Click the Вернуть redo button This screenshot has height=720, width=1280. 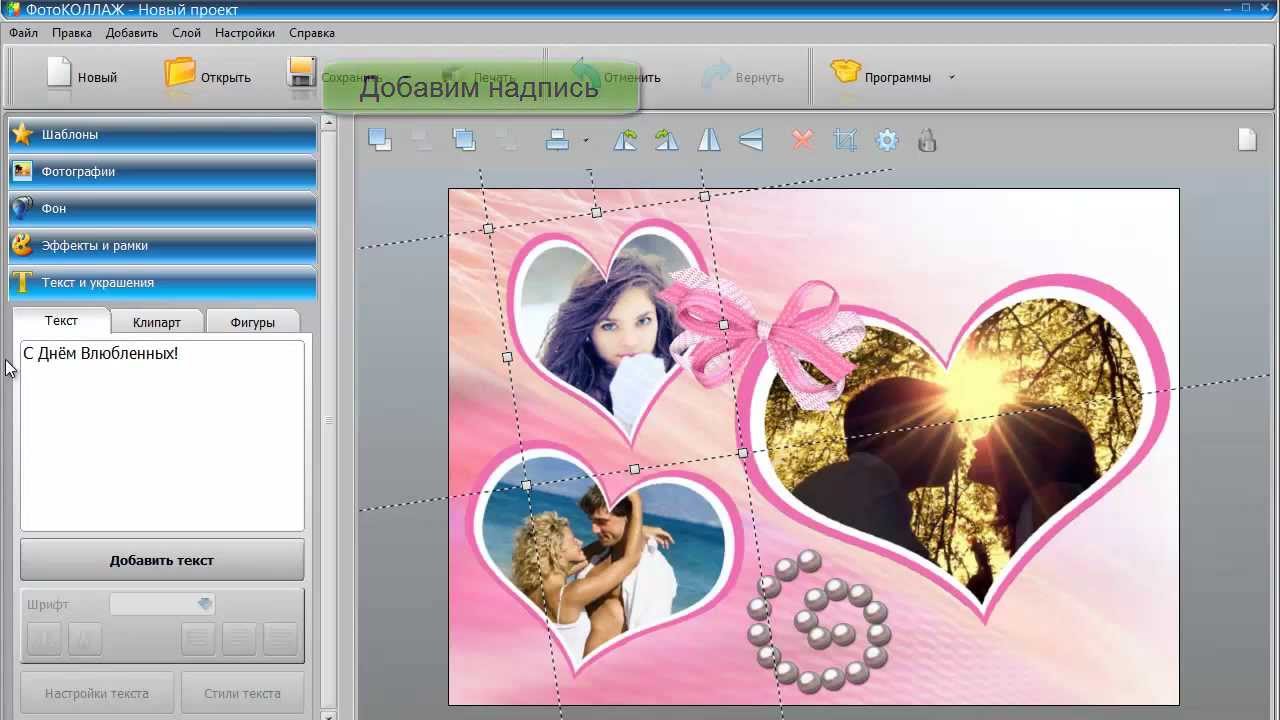coord(742,77)
